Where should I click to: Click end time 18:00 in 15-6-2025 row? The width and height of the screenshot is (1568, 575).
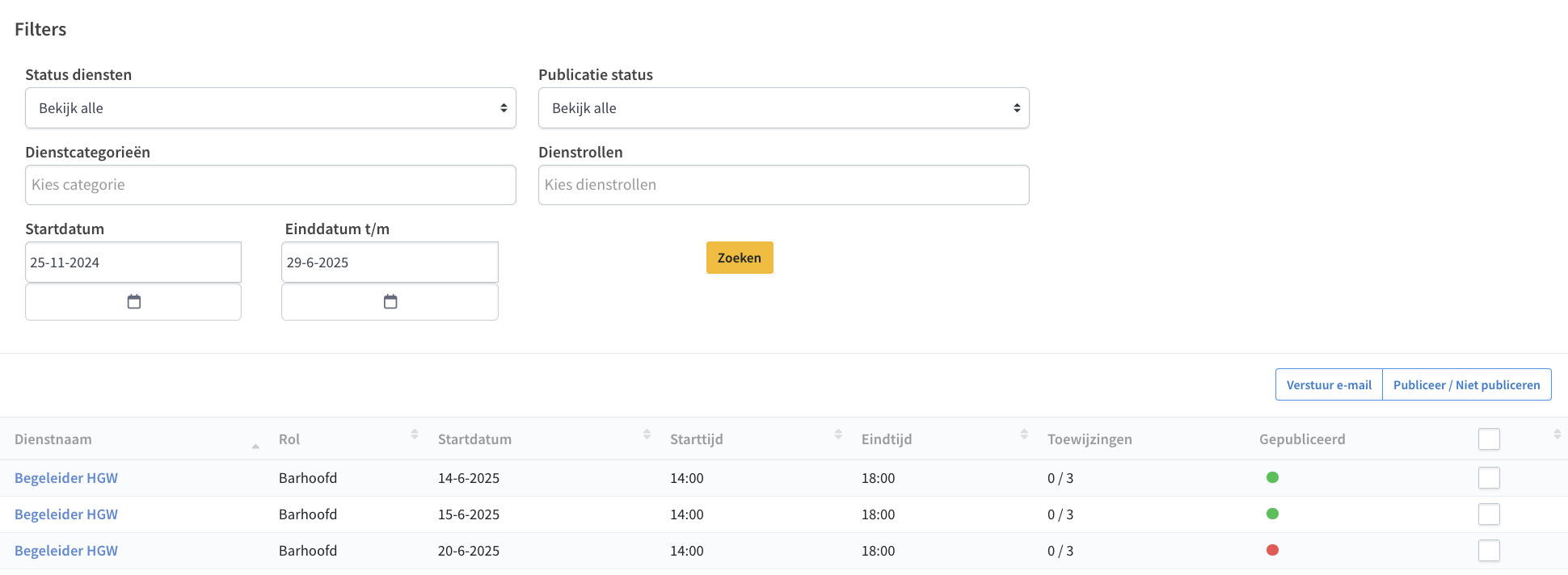tap(879, 514)
